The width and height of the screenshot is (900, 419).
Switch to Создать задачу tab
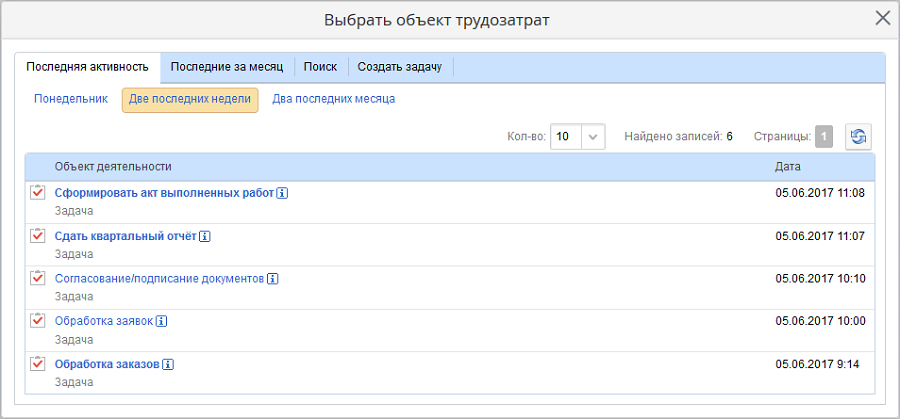point(400,67)
